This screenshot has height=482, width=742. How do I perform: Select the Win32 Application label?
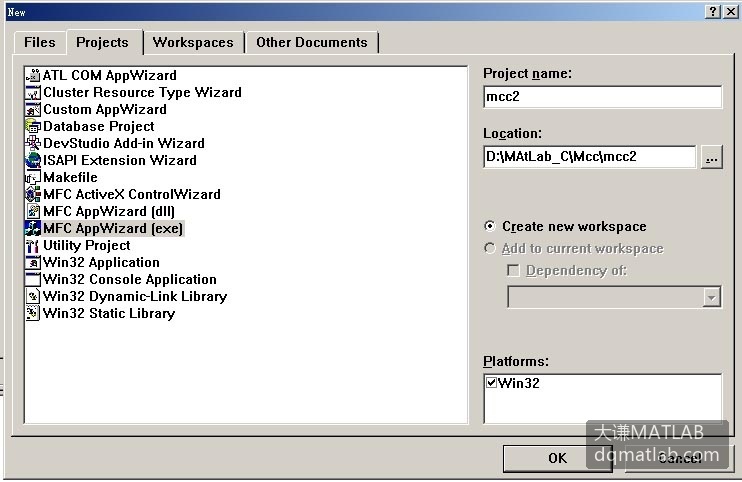coord(101,263)
